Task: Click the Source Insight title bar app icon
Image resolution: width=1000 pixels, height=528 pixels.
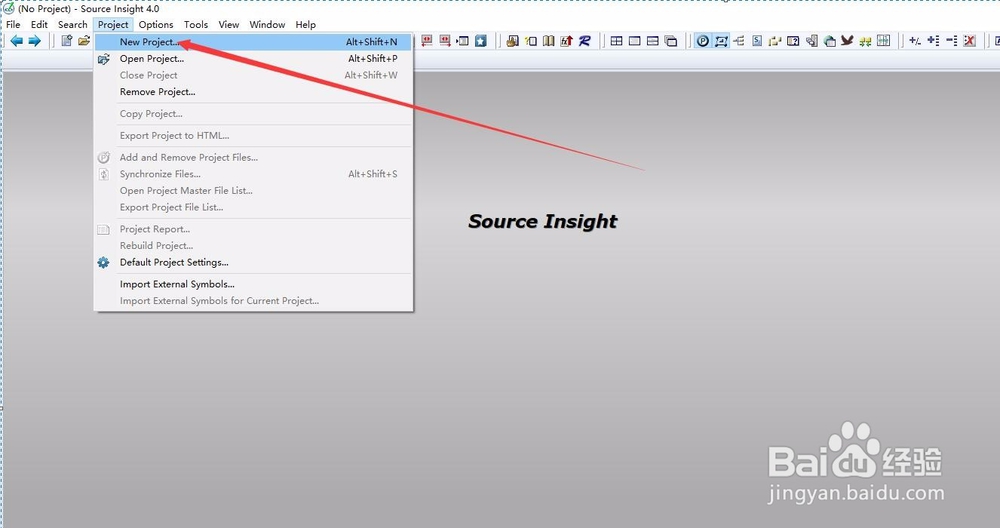Action: point(9,8)
